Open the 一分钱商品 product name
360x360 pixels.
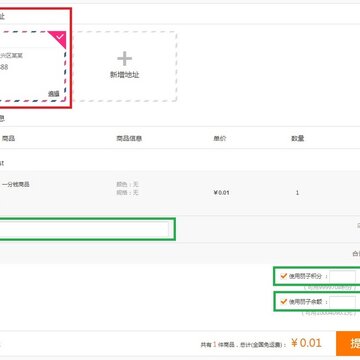pyautogui.click(x=16, y=184)
